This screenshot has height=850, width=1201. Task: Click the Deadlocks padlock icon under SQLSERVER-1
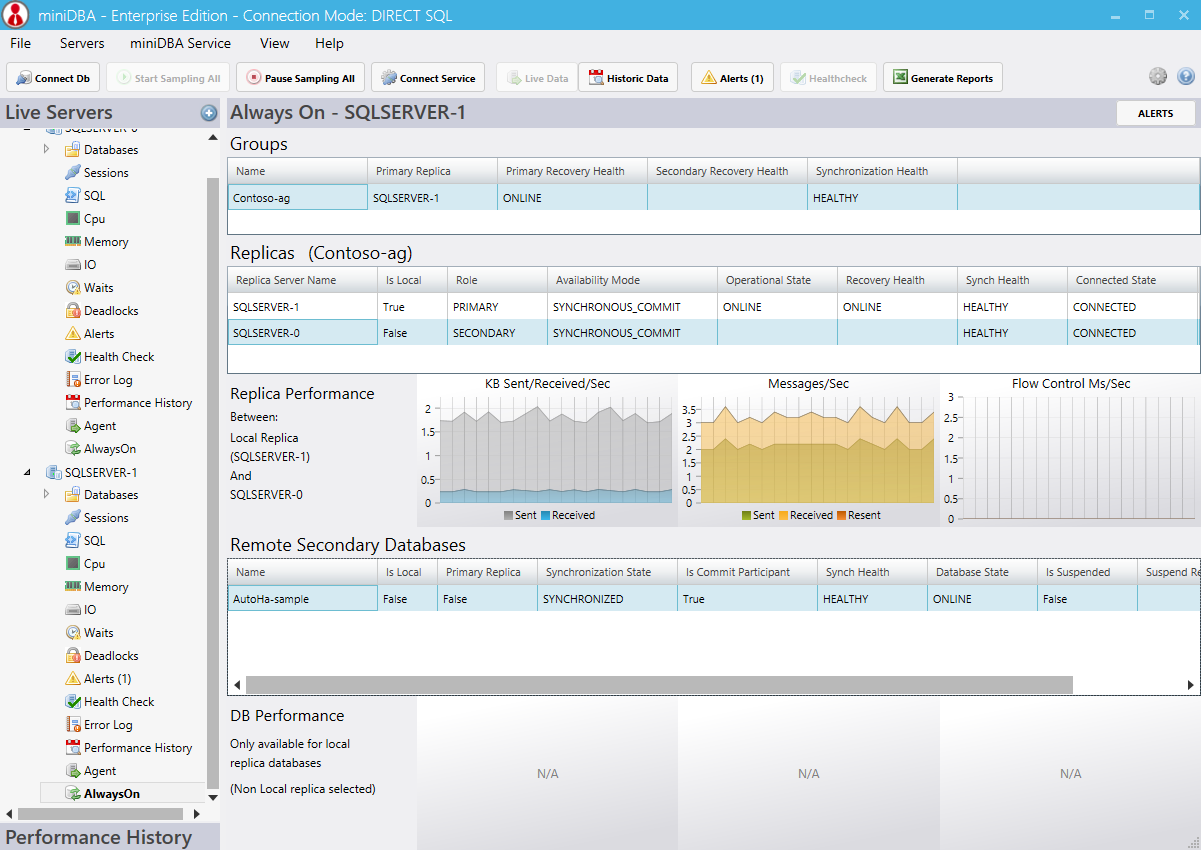tap(73, 656)
